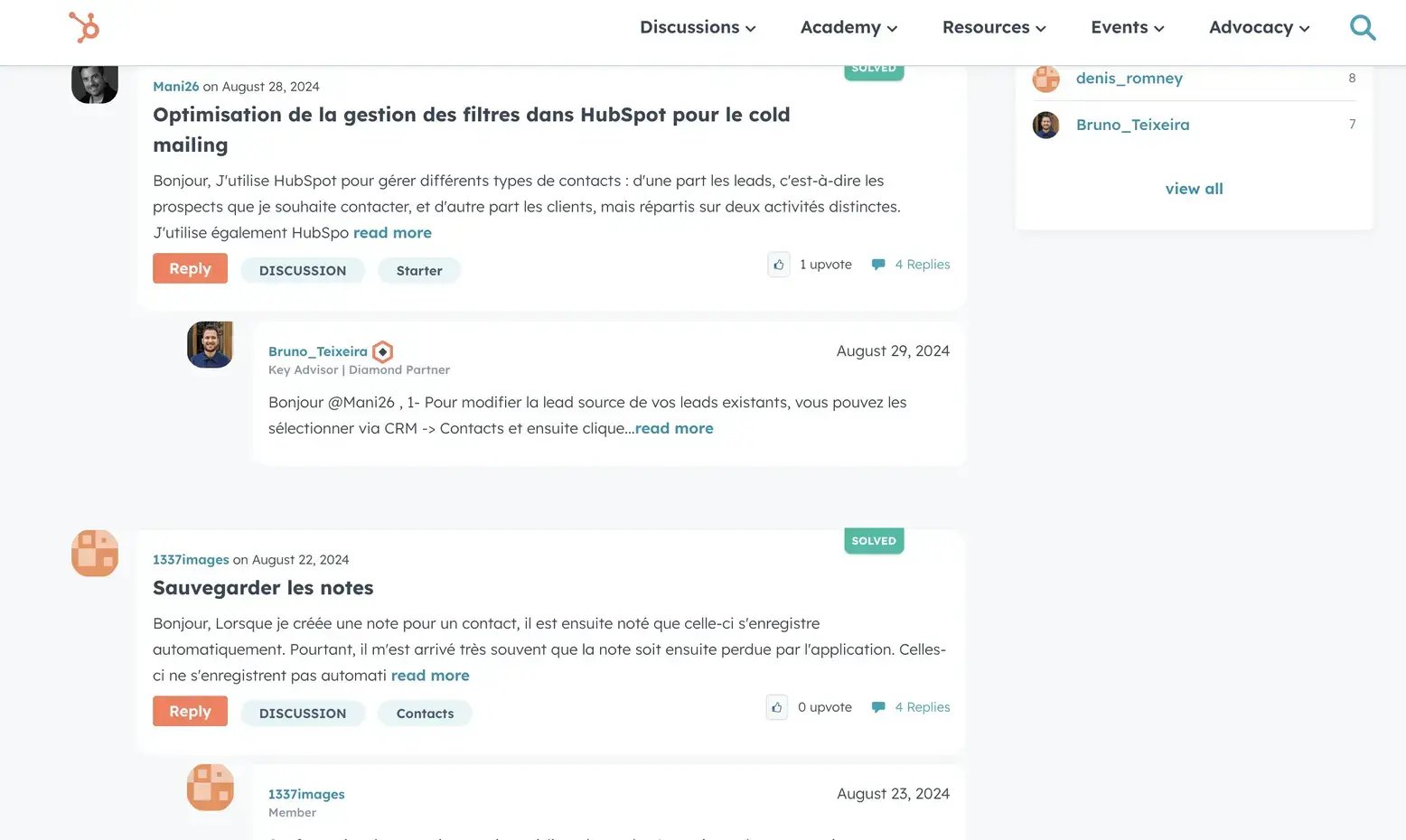Click Bruno_Teixeira's avatar in sidebar list

point(1046,125)
